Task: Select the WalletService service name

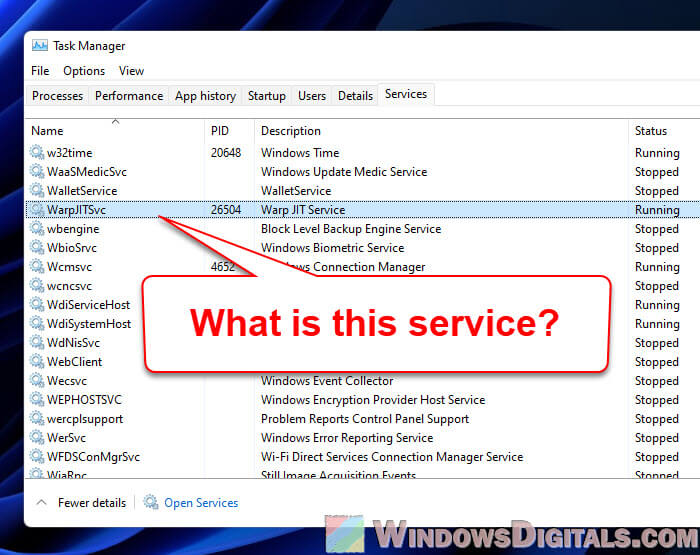Action: pyautogui.click(x=82, y=191)
